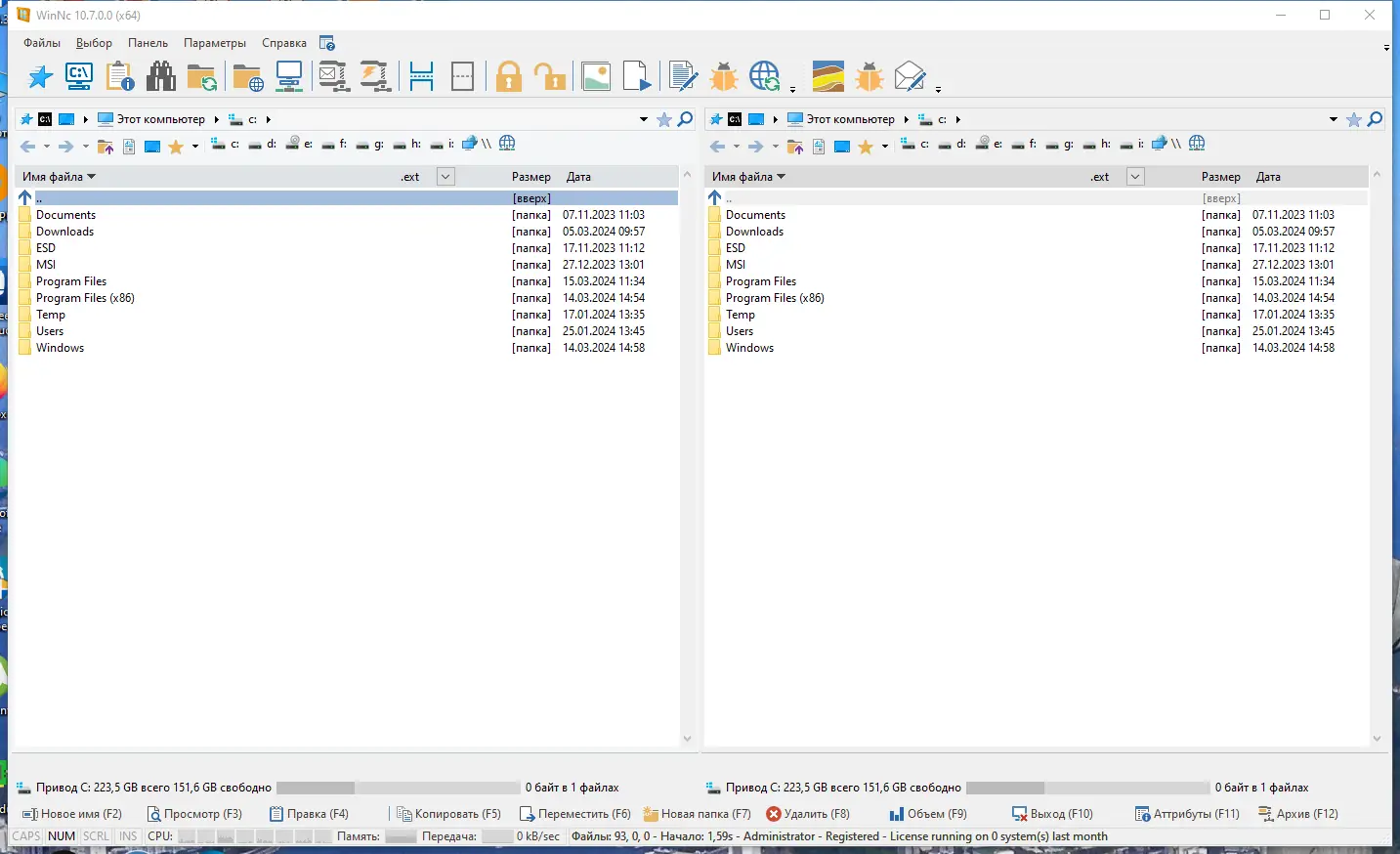Click the Копировать (F5) button
Screen dimensions: 1400x854
pyautogui.click(x=448, y=813)
